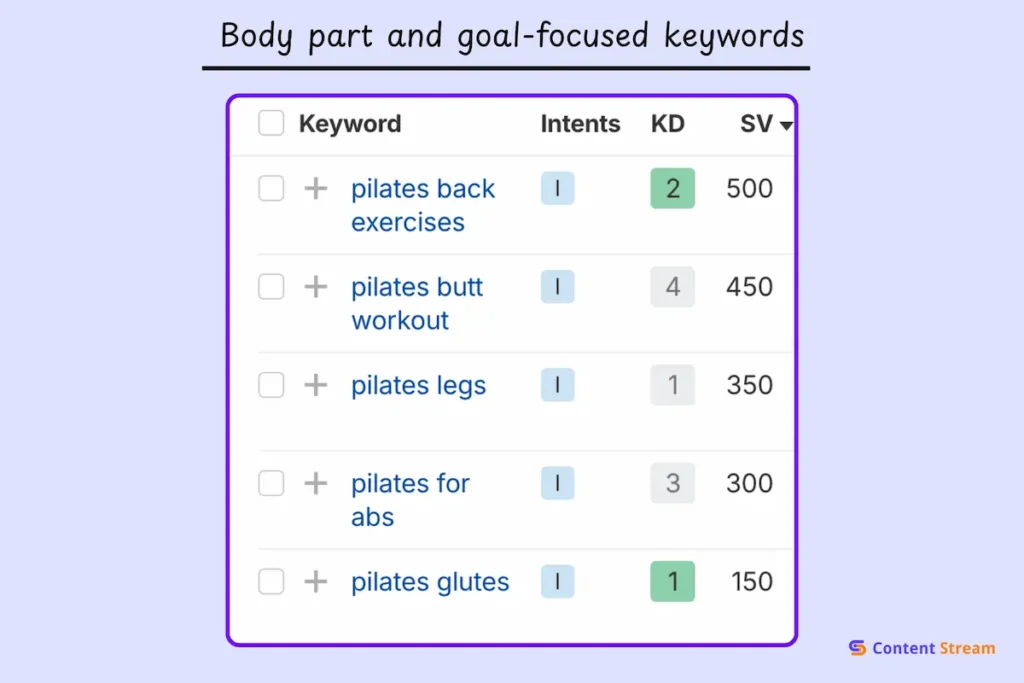This screenshot has width=1024, height=683.
Task: Click plus icon beside pilates glutes
Action: pyautogui.click(x=316, y=582)
